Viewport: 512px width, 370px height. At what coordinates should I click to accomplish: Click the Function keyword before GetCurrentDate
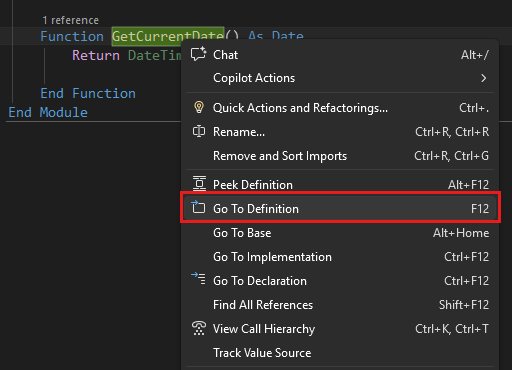[72, 36]
